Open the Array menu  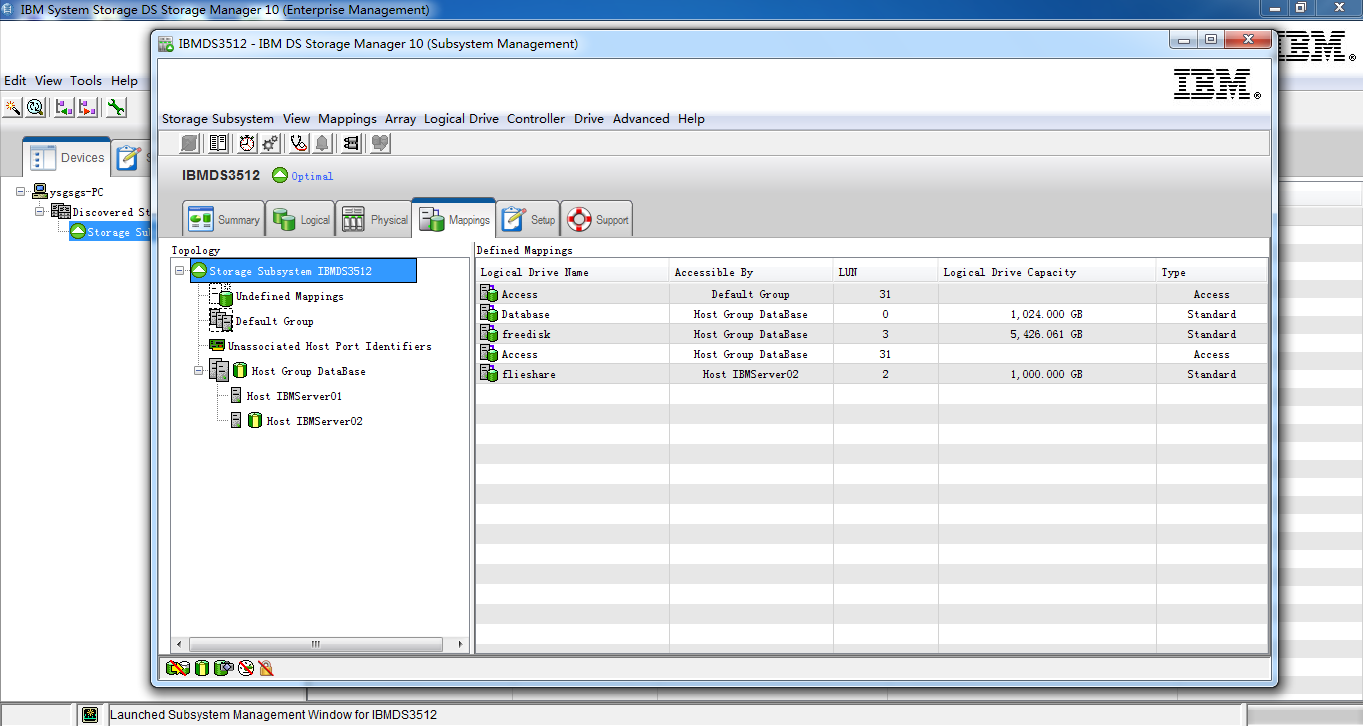tap(400, 119)
